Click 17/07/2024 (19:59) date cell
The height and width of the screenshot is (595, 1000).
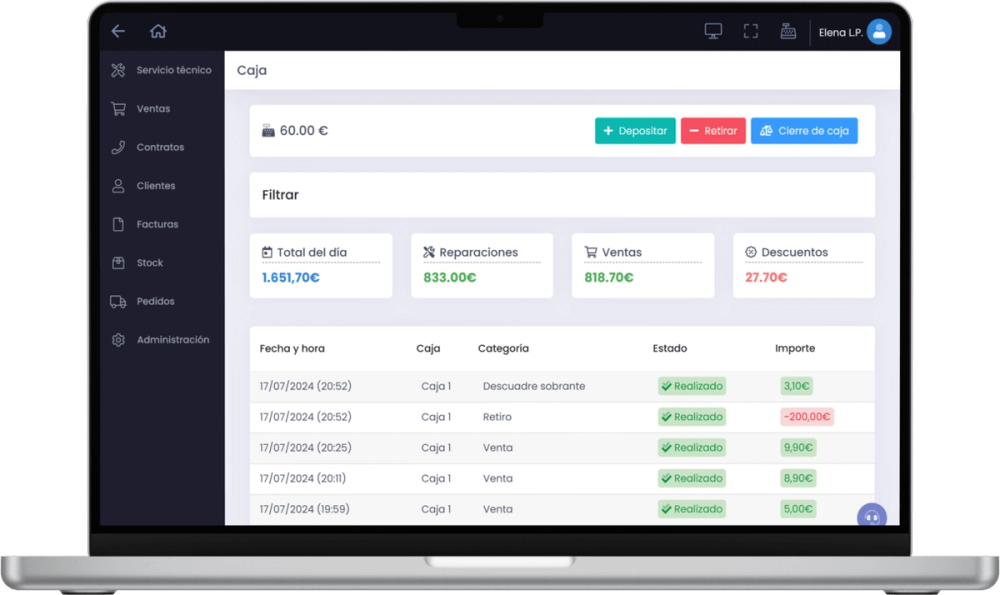coord(305,509)
